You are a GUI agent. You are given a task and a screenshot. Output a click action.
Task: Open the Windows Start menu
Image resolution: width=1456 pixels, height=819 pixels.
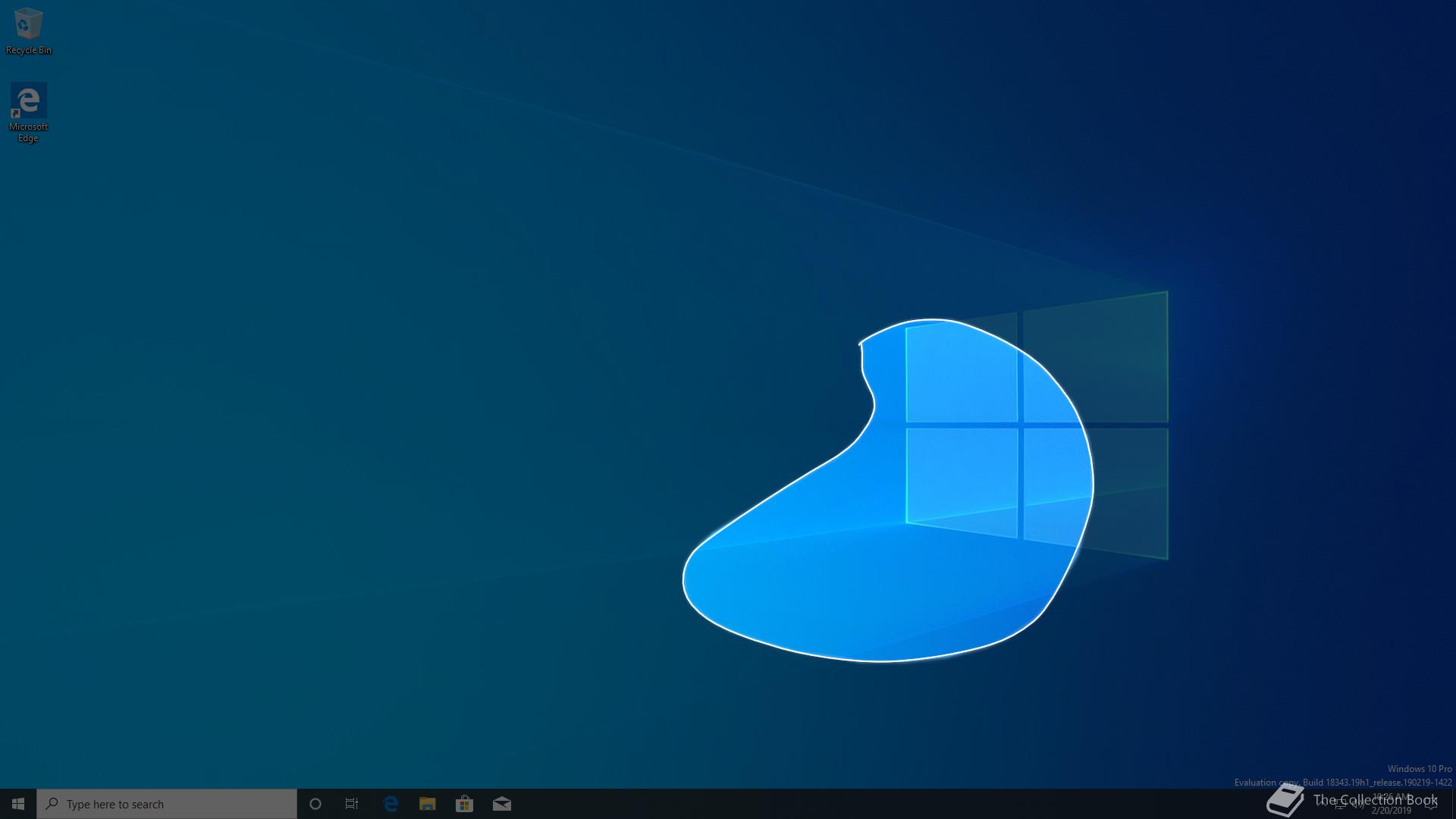click(18, 804)
